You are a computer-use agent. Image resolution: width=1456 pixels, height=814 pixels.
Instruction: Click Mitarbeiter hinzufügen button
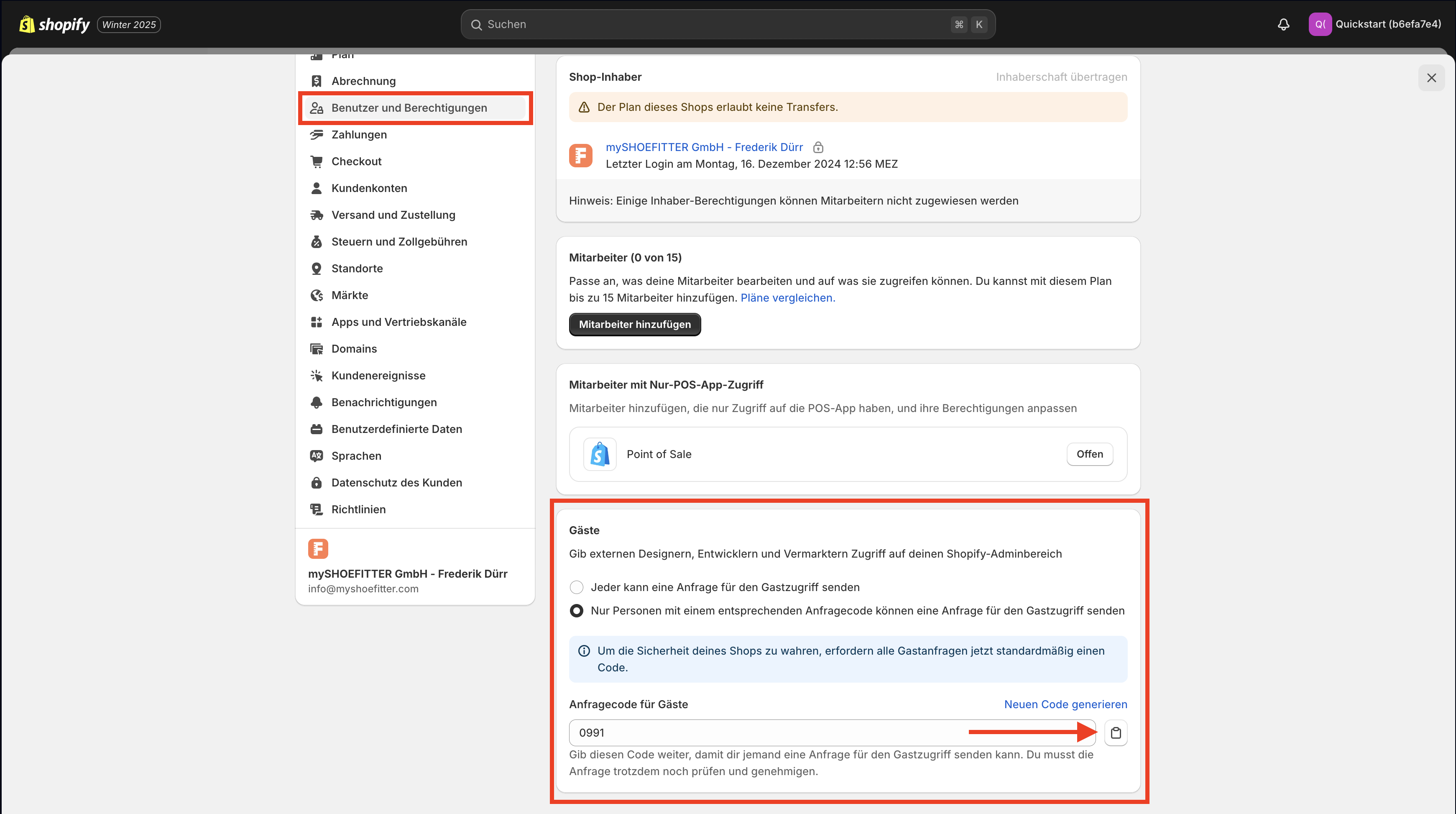pyautogui.click(x=635, y=325)
